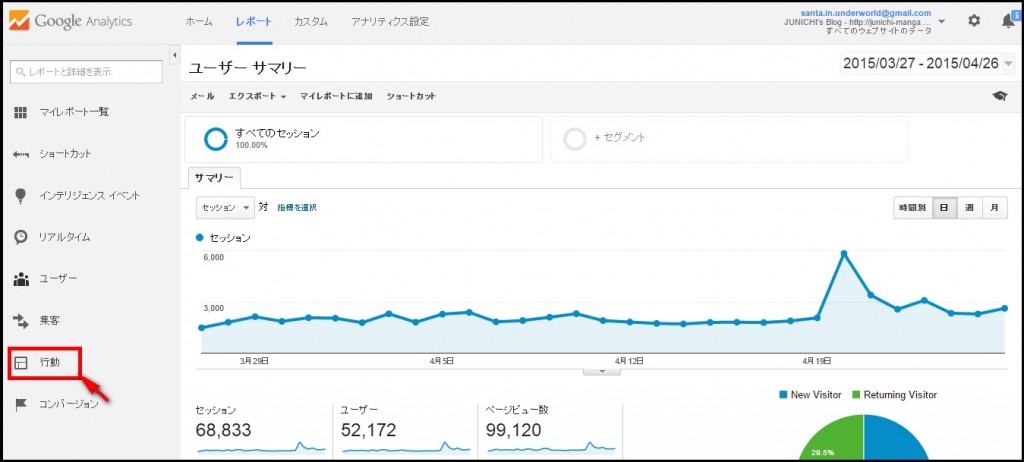Open 集客 sidebar section

[50, 320]
